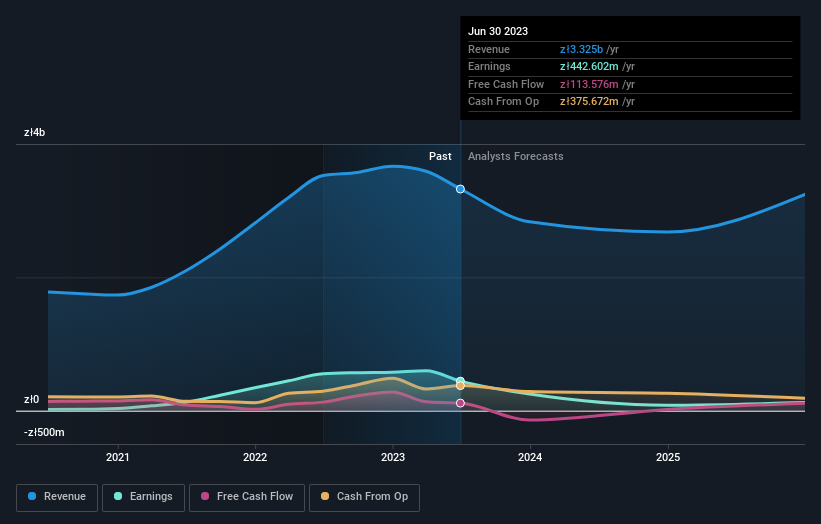Click the zł0 y-axis label

point(31,399)
